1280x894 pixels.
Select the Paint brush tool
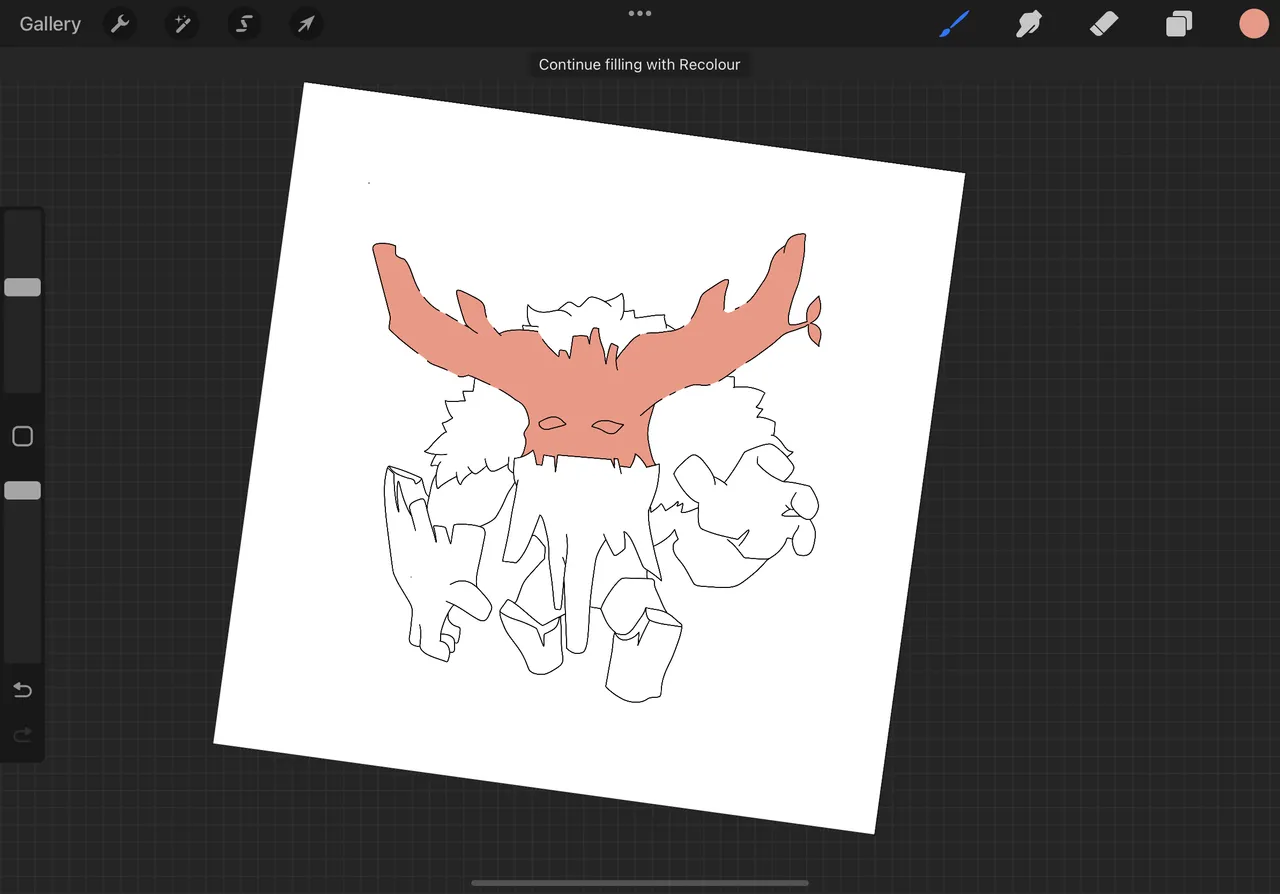pos(955,24)
